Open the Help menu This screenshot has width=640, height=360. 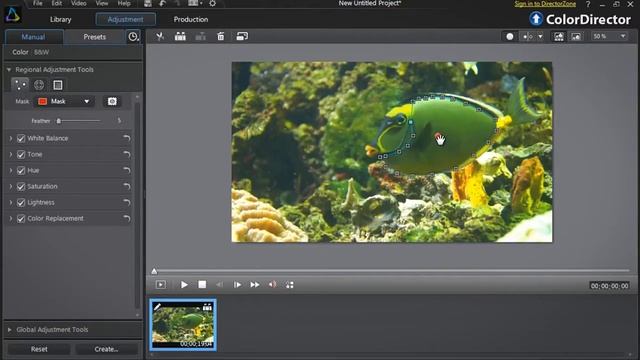pyautogui.click(x=124, y=3)
